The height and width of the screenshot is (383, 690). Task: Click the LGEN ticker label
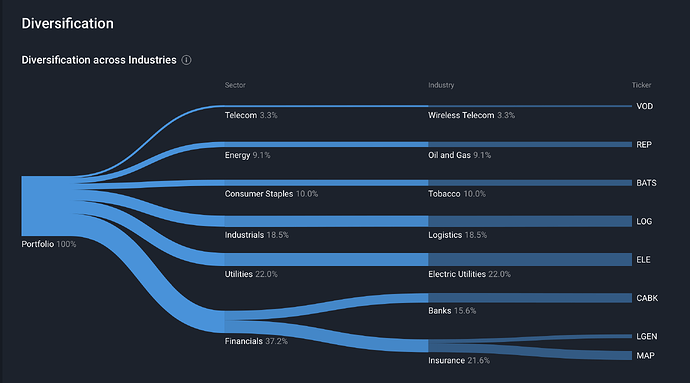[x=647, y=336]
